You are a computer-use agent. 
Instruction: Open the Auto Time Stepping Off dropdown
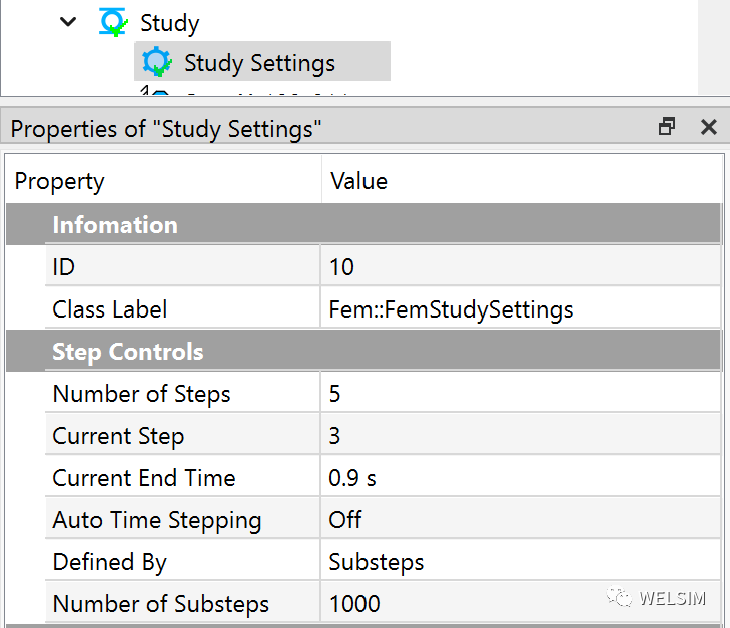(520, 520)
